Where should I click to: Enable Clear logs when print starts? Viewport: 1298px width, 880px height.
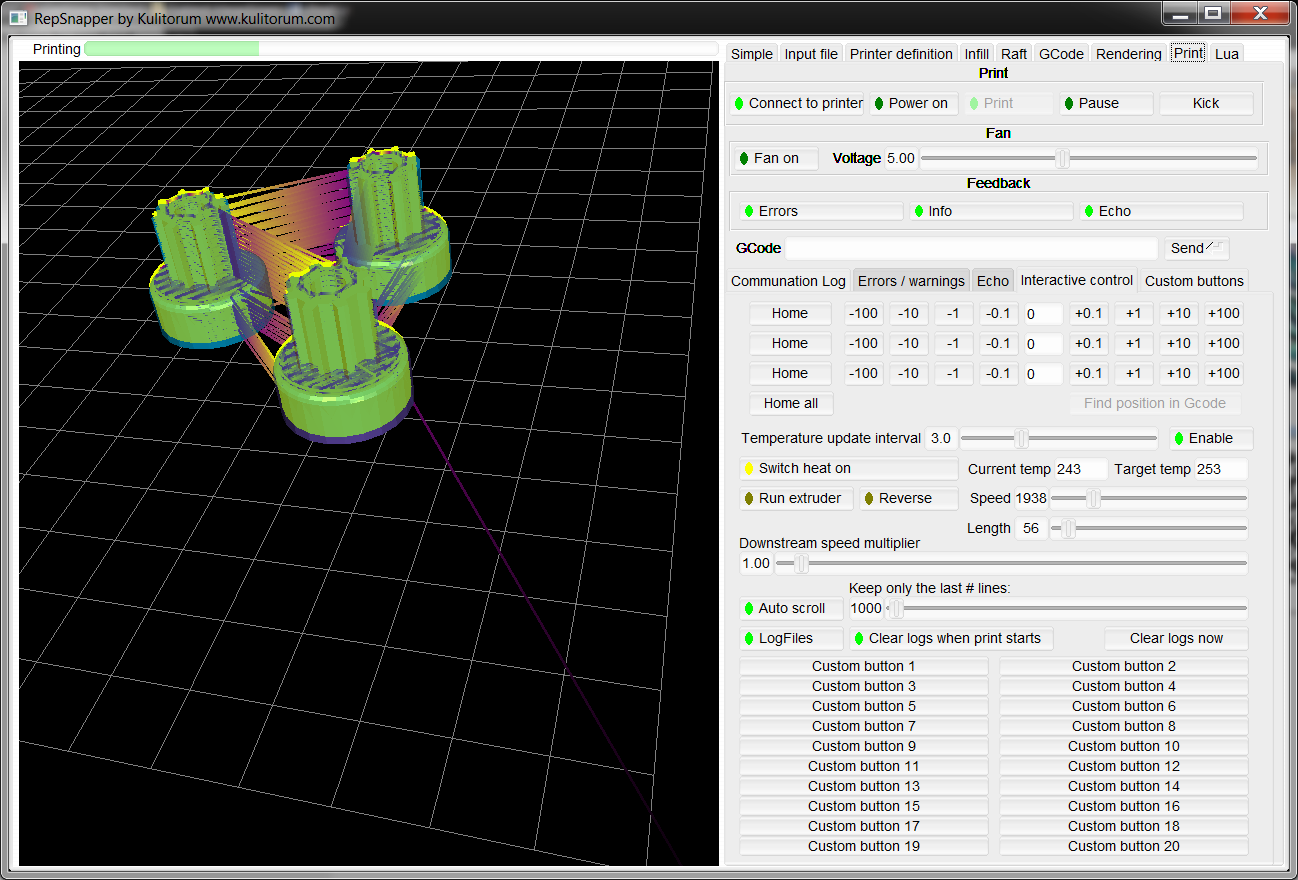950,638
